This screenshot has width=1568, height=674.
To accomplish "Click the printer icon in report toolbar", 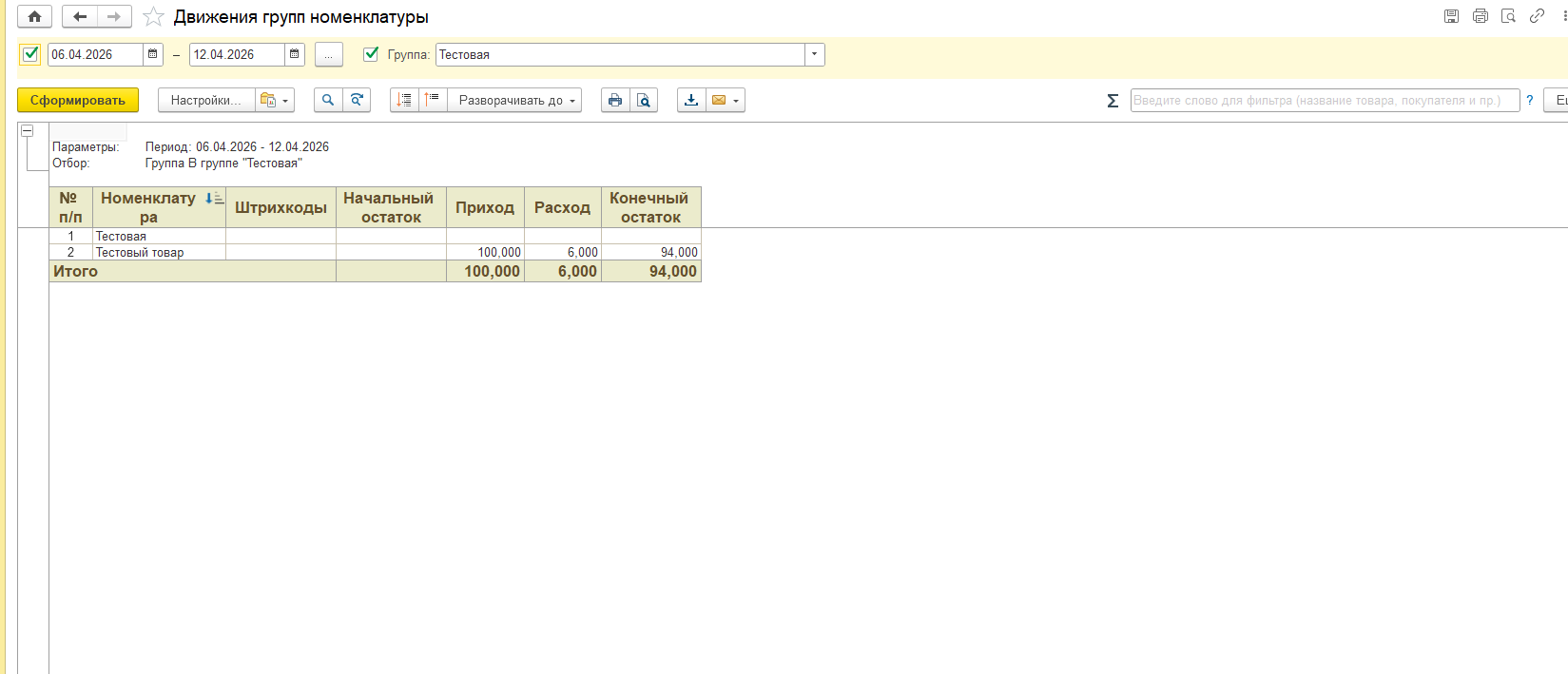I will pyautogui.click(x=615, y=100).
